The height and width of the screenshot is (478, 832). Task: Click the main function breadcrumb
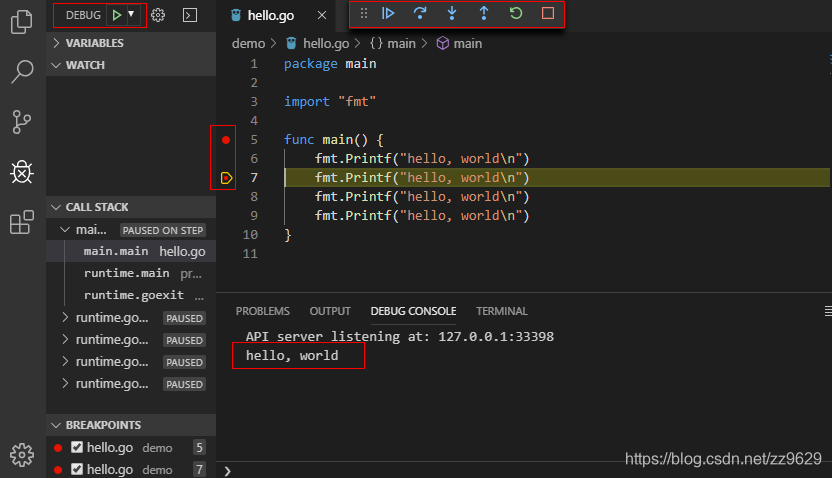tap(460, 44)
